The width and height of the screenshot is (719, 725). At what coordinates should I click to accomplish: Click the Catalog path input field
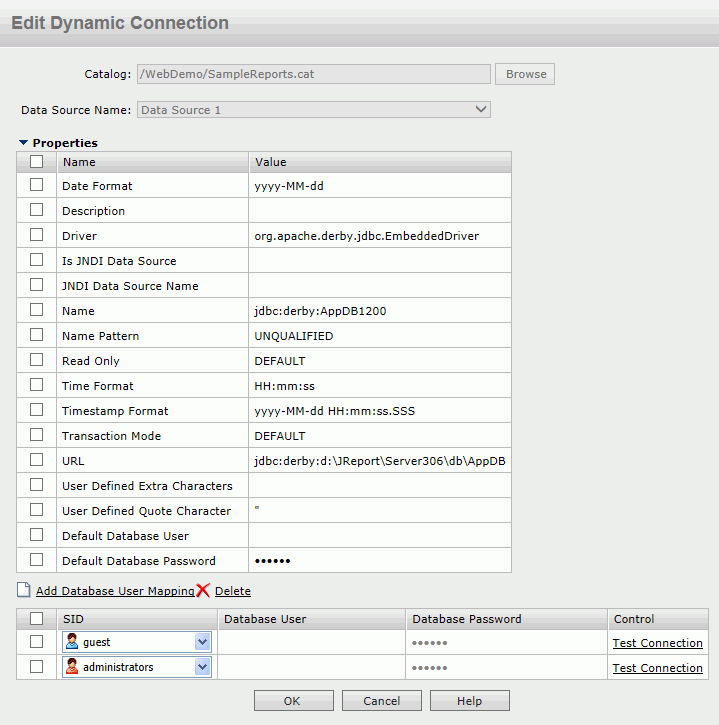point(313,74)
